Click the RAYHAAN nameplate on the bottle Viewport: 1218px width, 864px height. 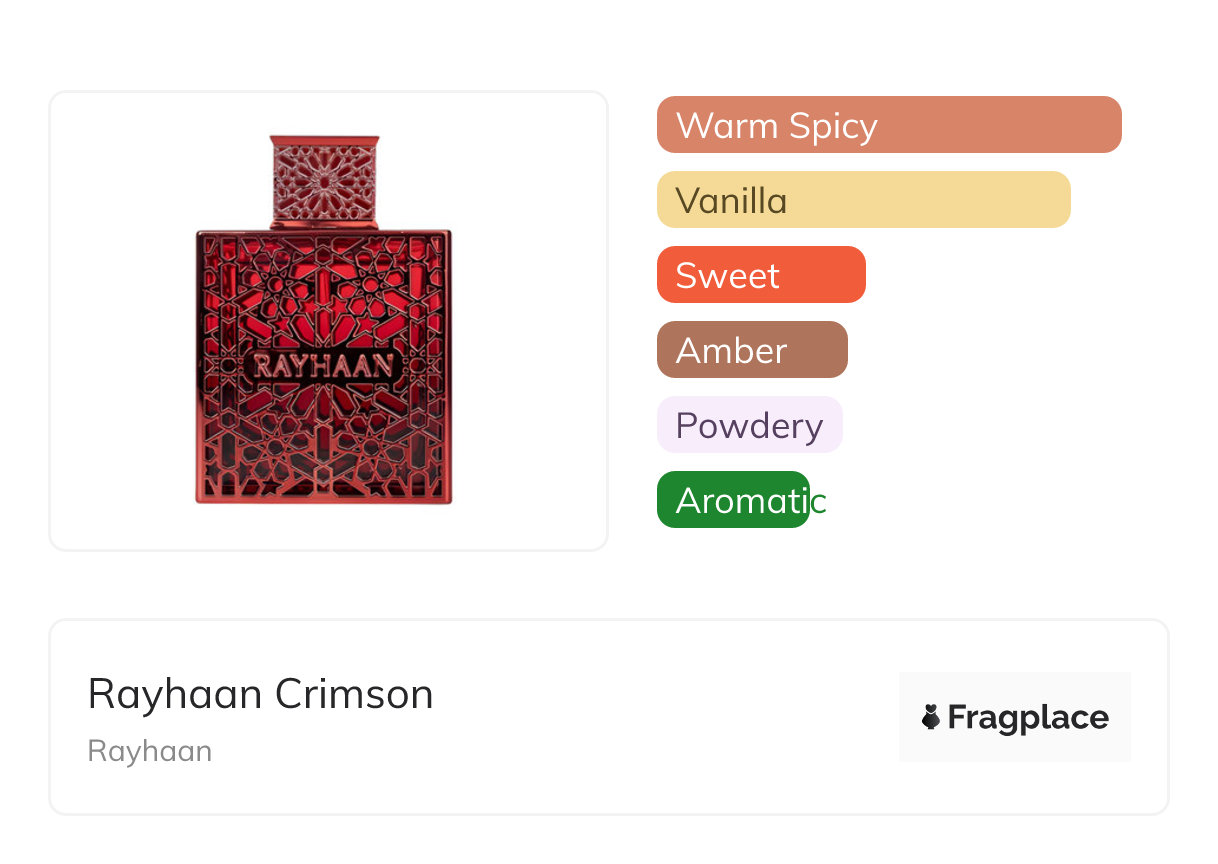[x=323, y=366]
